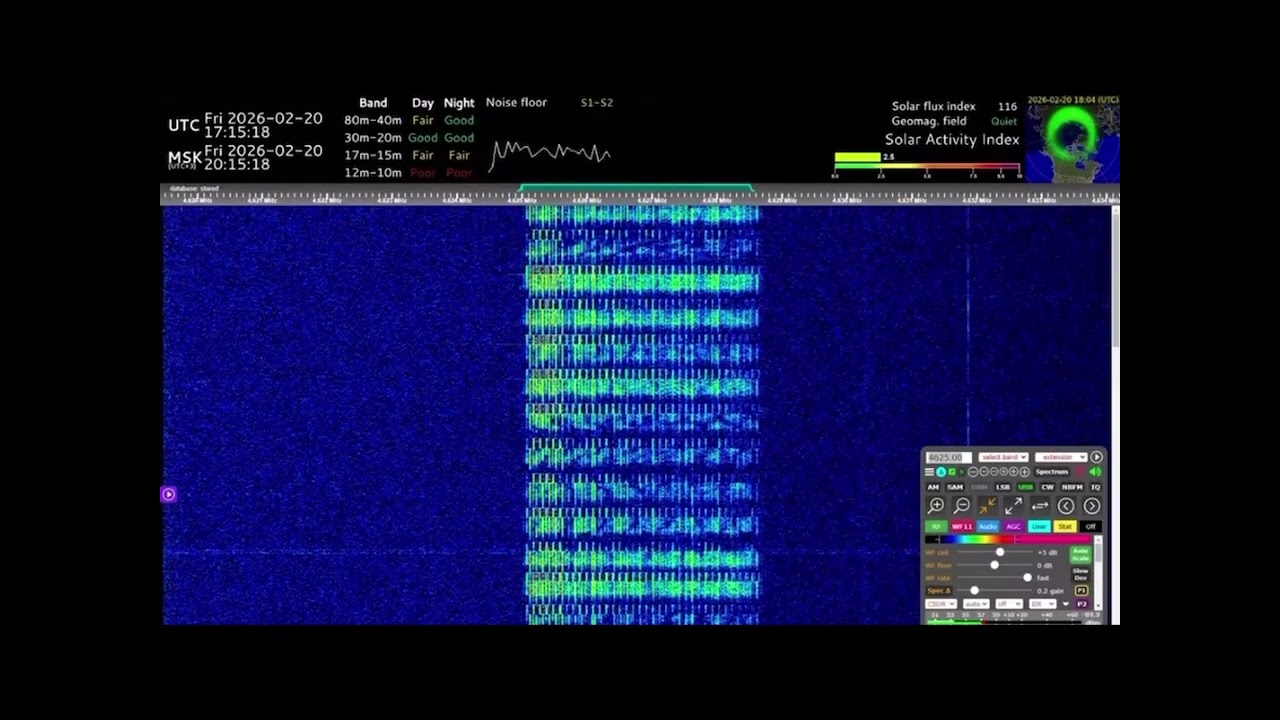Viewport: 1280px width, 720px height.
Task: Click the Spectrum button
Action: [1052, 472]
